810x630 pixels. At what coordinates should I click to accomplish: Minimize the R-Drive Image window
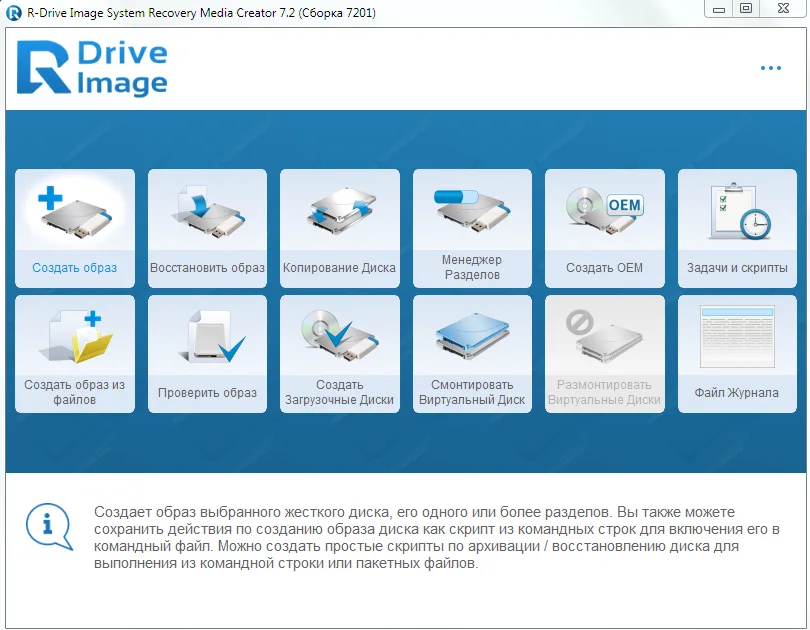(718, 9)
